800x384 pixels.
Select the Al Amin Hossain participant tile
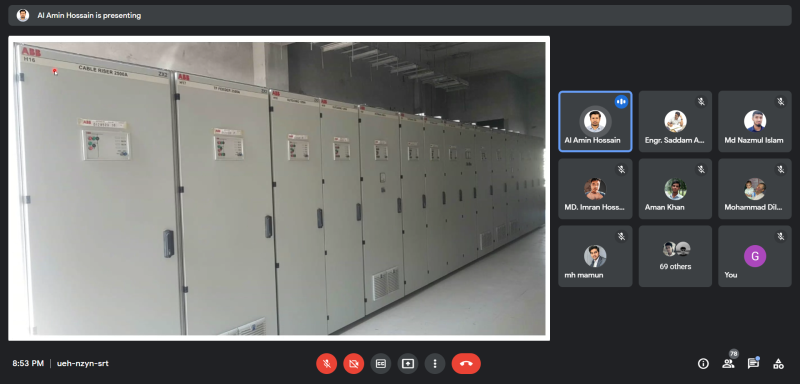(x=595, y=121)
